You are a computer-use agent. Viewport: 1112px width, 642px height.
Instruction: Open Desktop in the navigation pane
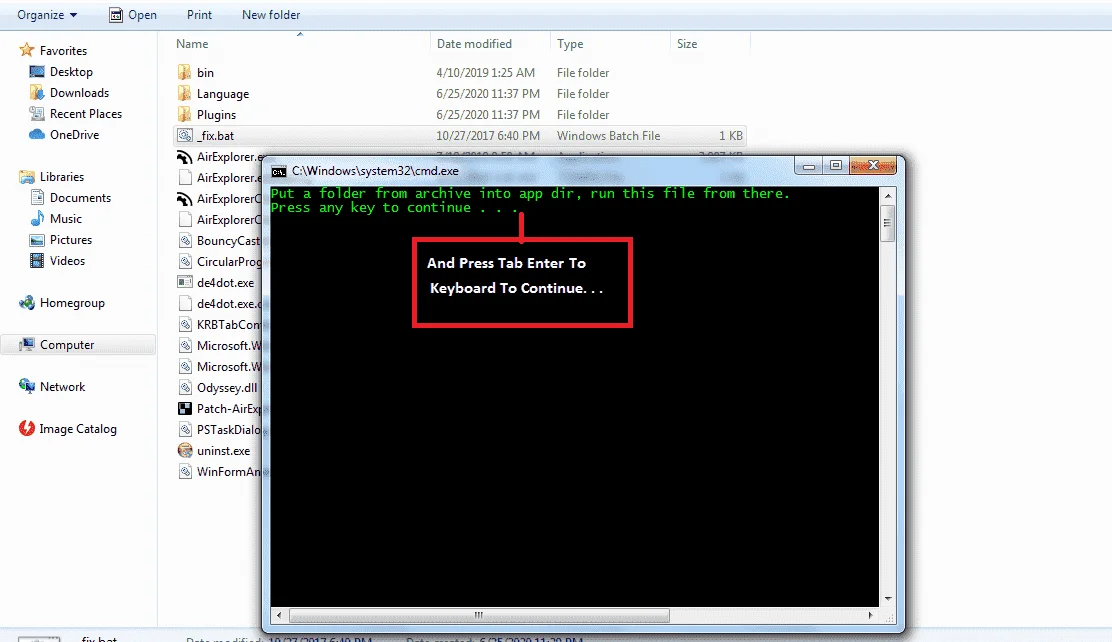pyautogui.click(x=71, y=72)
